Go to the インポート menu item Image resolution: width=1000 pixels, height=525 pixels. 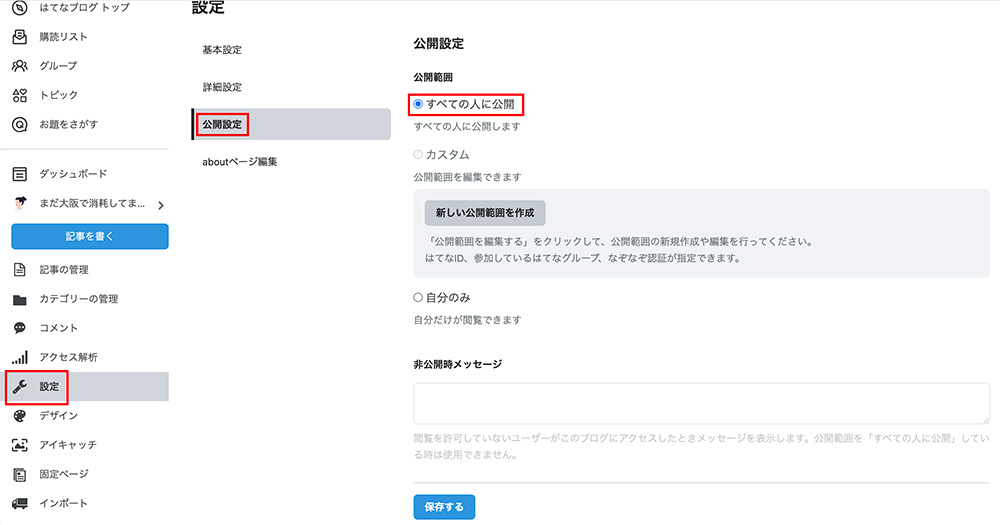[x=63, y=503]
